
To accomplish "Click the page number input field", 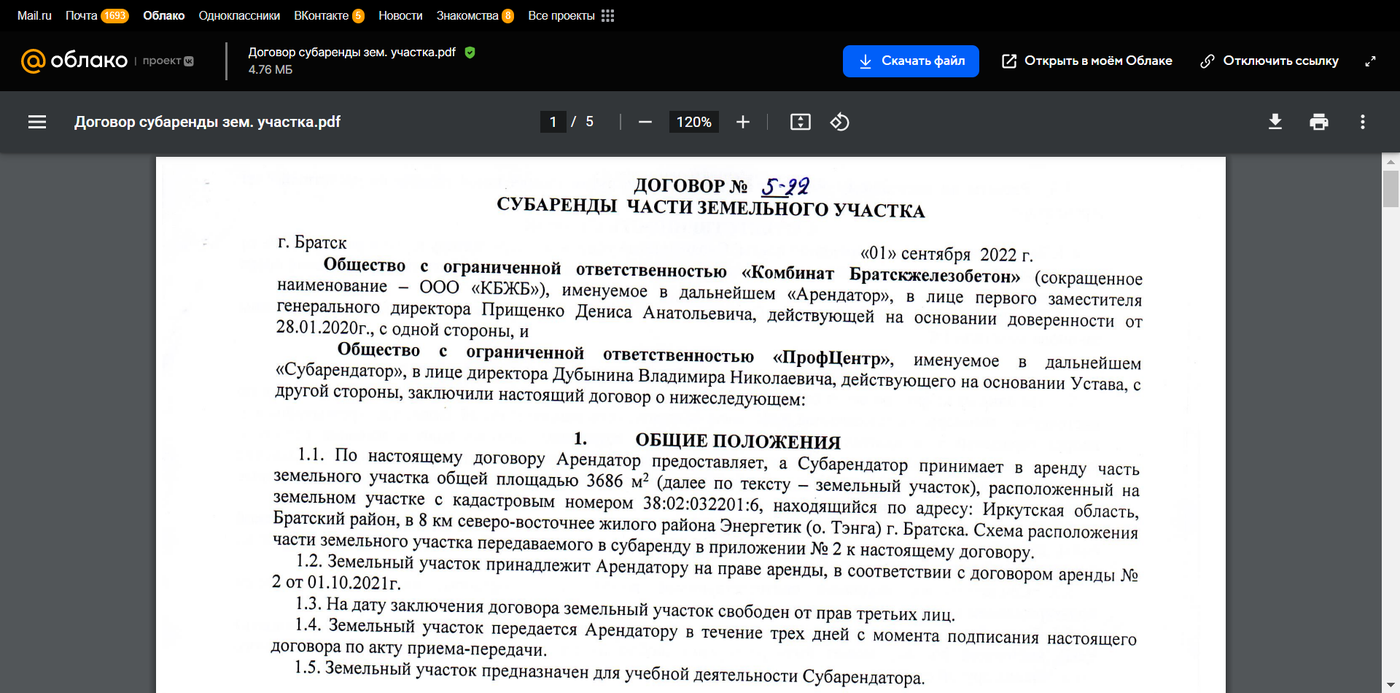I will tap(553, 122).
